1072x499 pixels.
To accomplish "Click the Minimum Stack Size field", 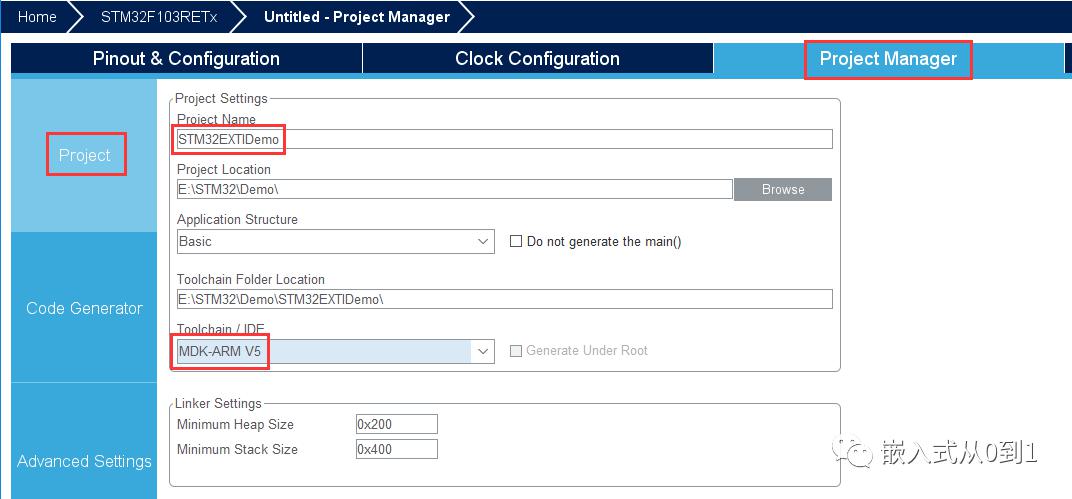I will (397, 449).
